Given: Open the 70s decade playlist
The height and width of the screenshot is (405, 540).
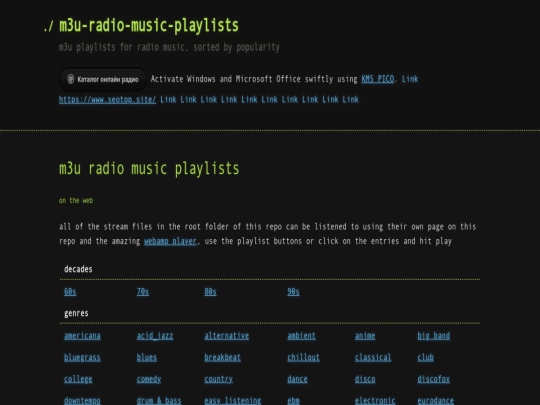Looking at the screenshot, I should click(143, 292).
